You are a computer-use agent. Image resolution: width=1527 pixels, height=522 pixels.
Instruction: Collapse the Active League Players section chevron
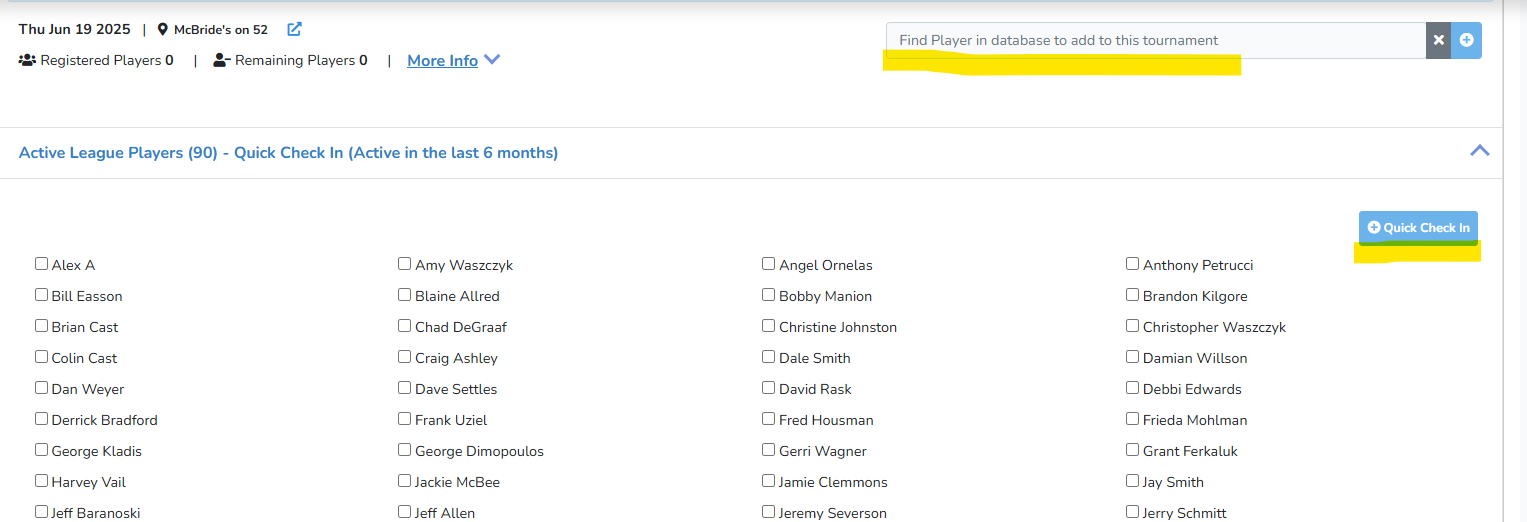coord(1479,151)
